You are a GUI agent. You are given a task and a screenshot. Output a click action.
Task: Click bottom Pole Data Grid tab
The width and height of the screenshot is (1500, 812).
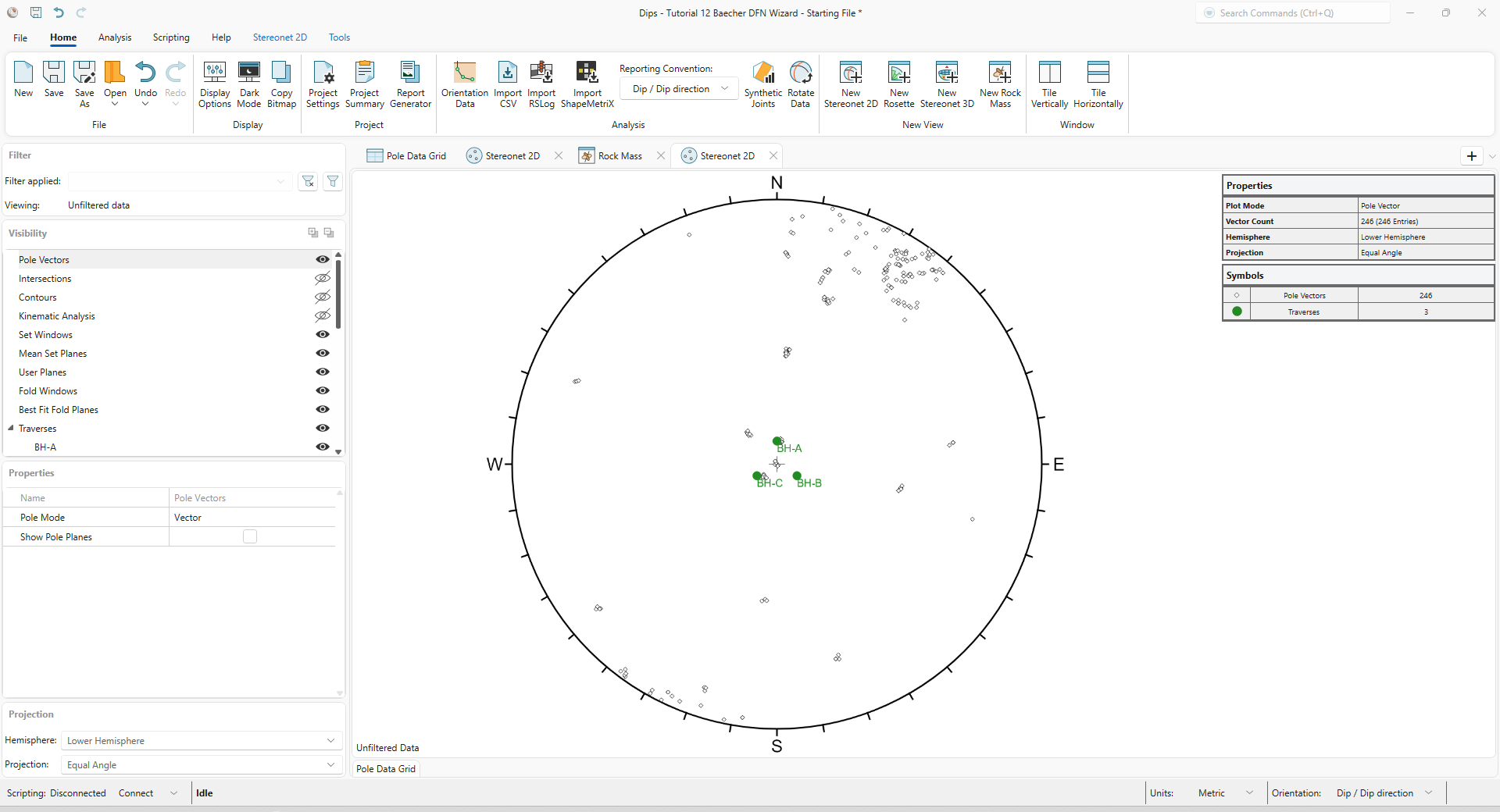click(386, 768)
